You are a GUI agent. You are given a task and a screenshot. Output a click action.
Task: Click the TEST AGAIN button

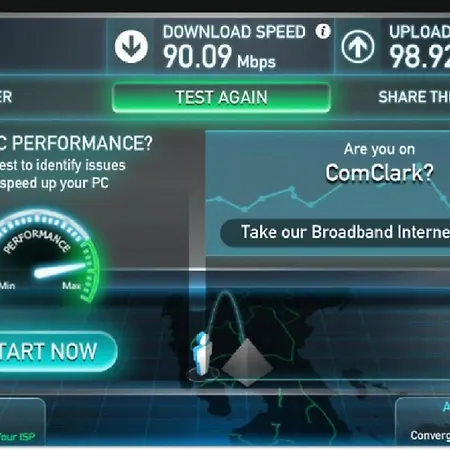[x=221, y=98]
